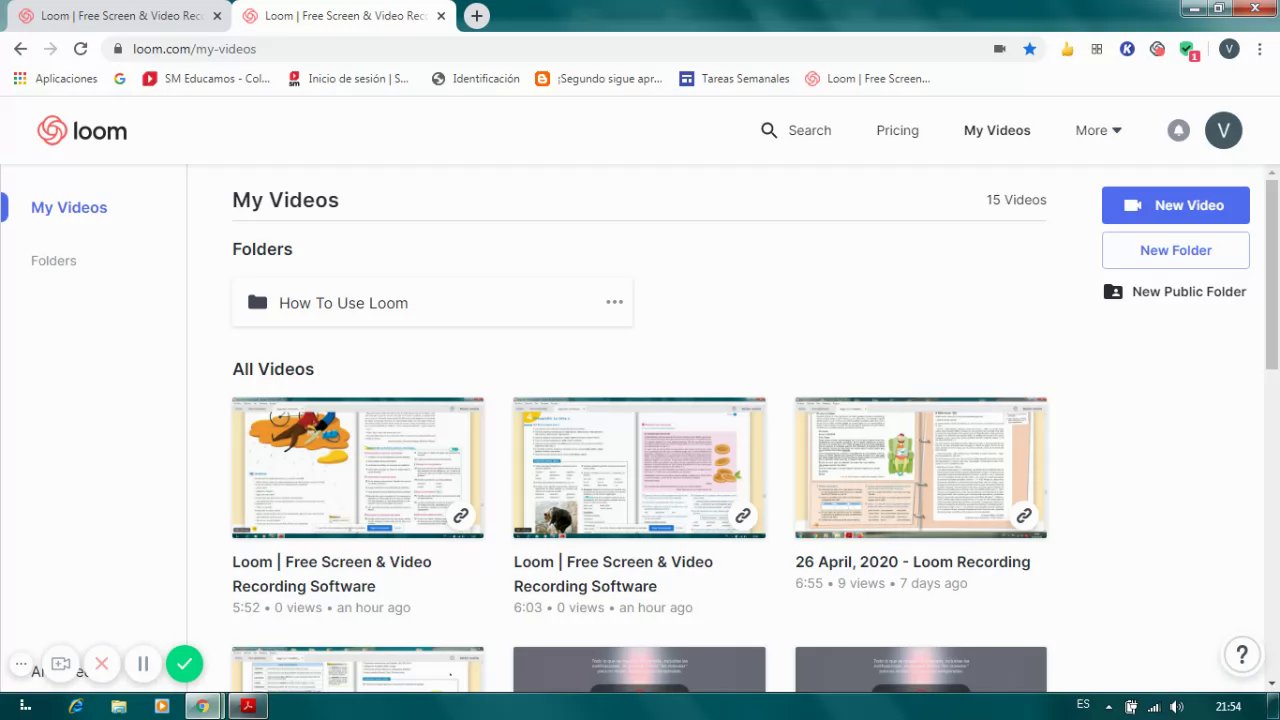Open Aplicaciones apps bookmark
The image size is (1280, 720).
click(56, 78)
